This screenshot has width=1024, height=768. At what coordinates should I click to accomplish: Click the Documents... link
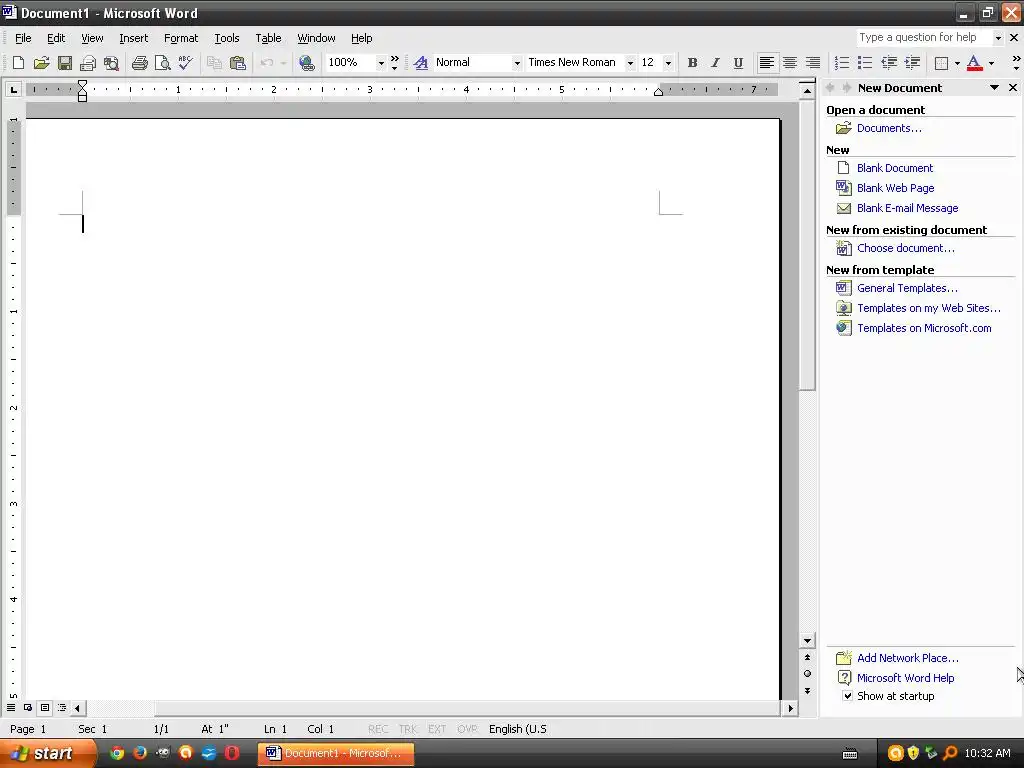889,128
